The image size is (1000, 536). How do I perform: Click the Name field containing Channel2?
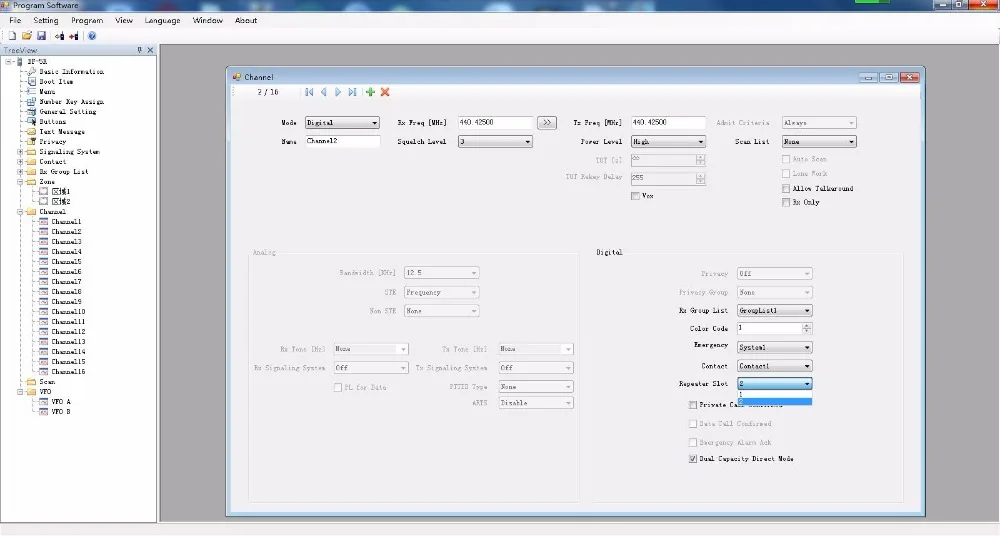click(342, 142)
